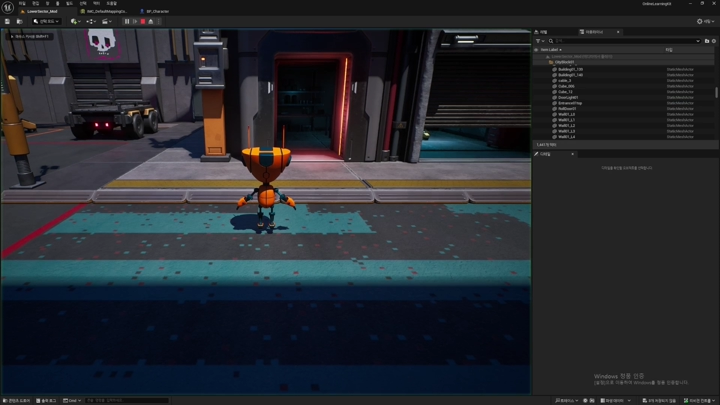Switch to the BP_Character tab
720x405 pixels.
155,11
